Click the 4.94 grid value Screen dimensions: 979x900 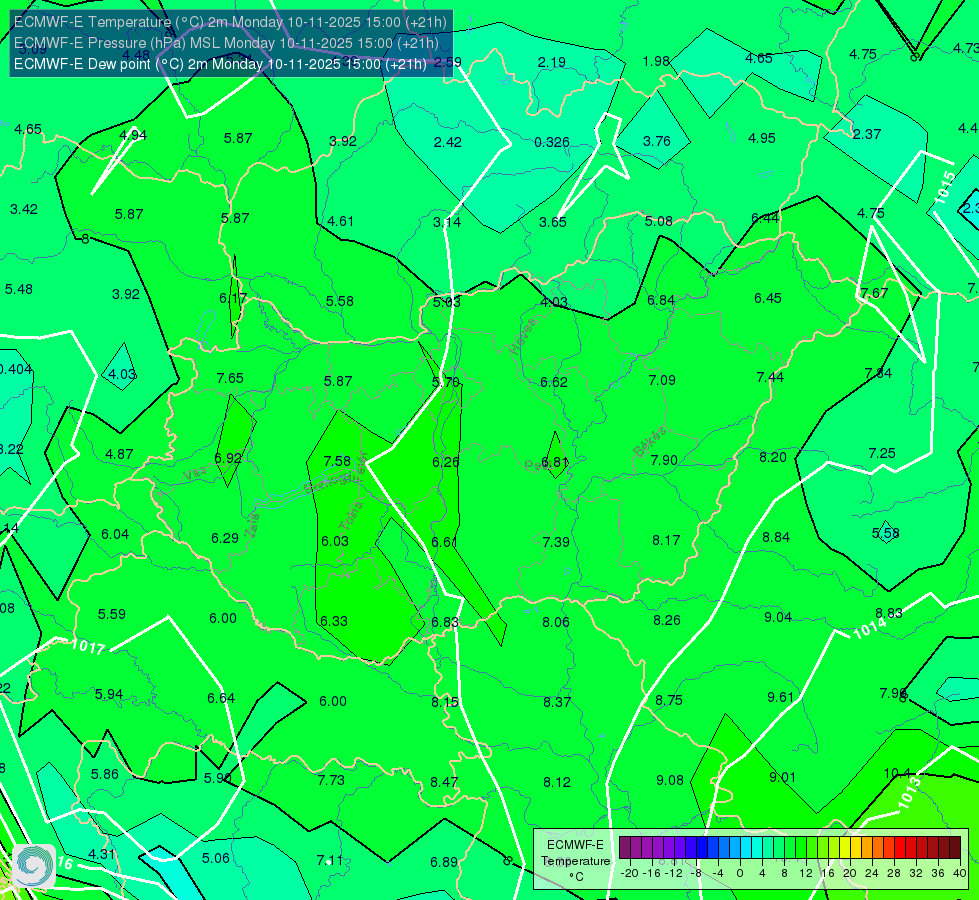[133, 135]
